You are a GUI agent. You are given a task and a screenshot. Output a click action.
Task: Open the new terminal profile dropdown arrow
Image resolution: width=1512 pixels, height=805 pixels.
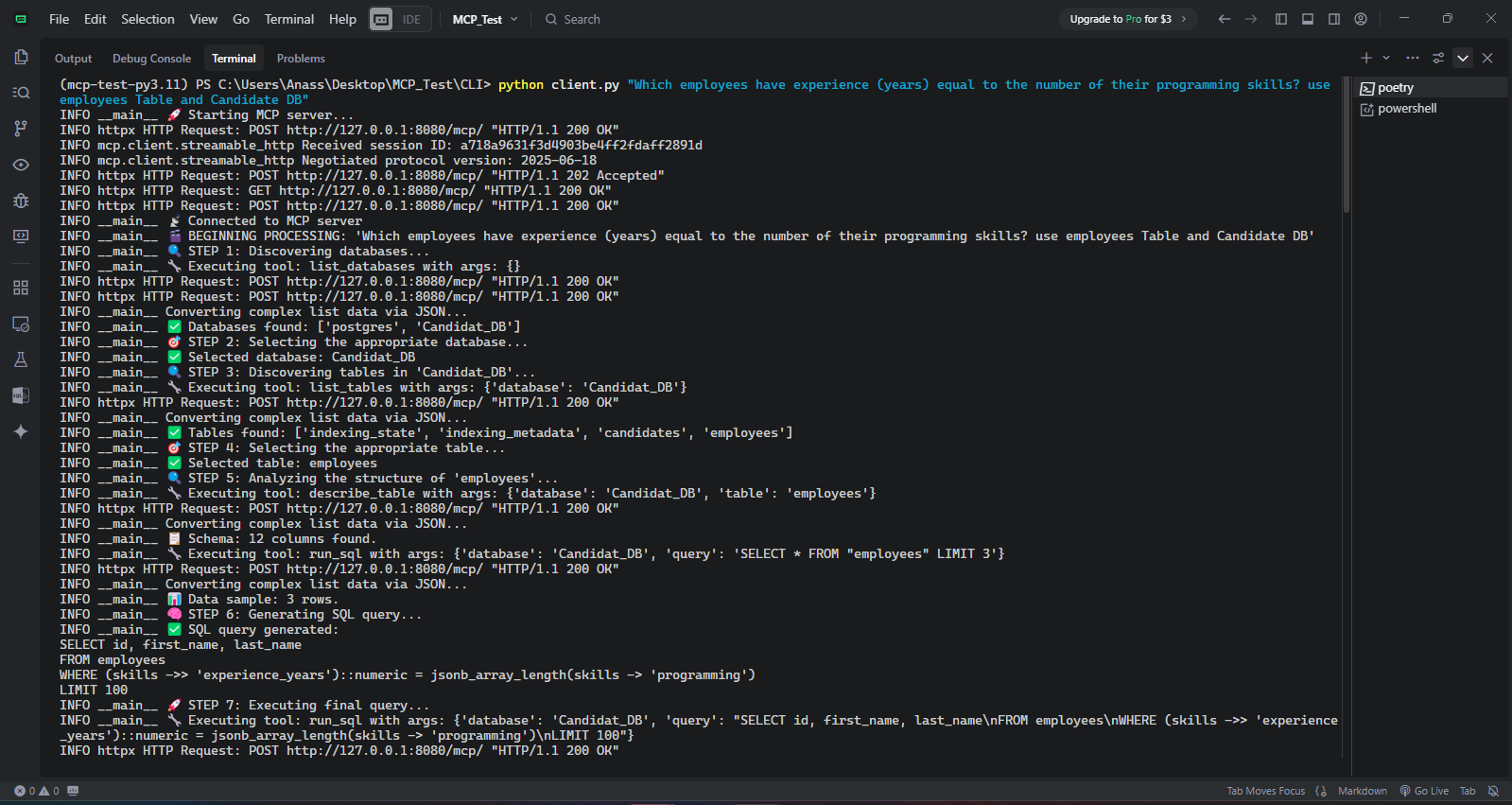tap(1386, 58)
